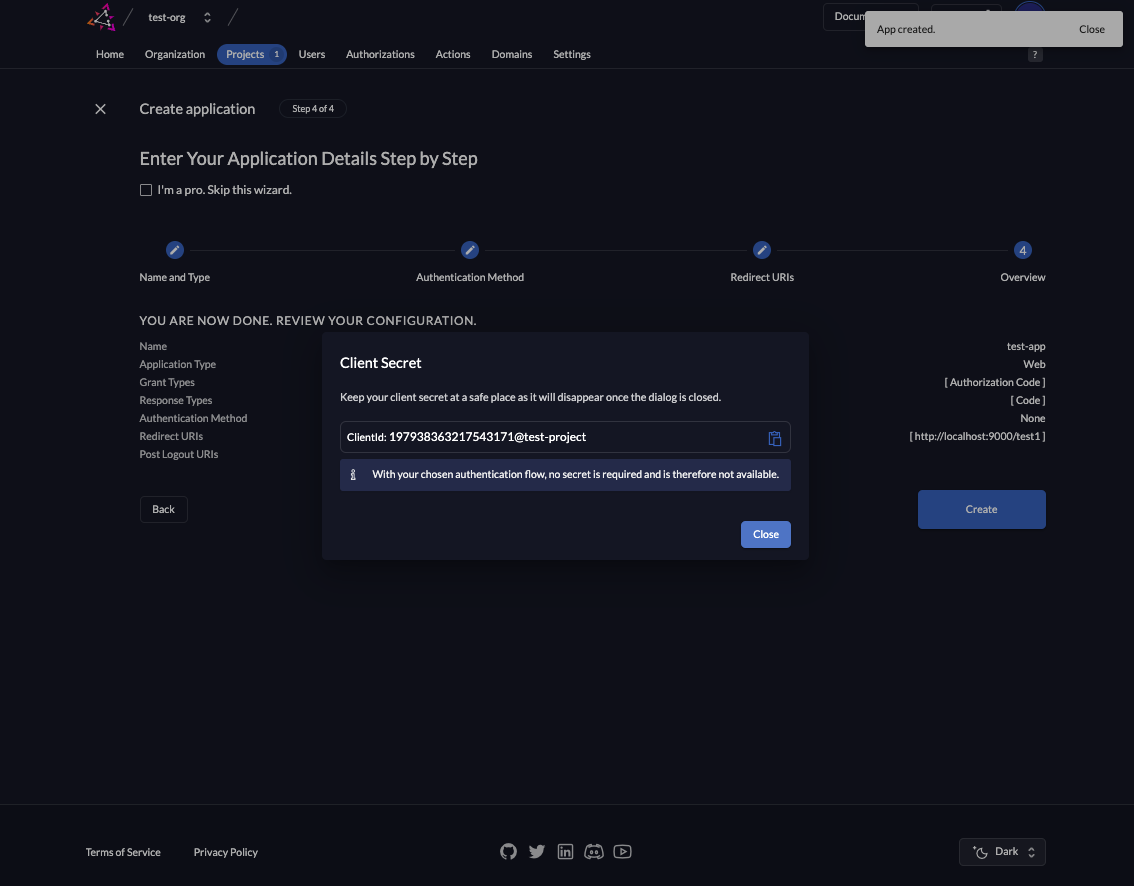Click the Back button
1134x886 pixels.
[x=163, y=509]
